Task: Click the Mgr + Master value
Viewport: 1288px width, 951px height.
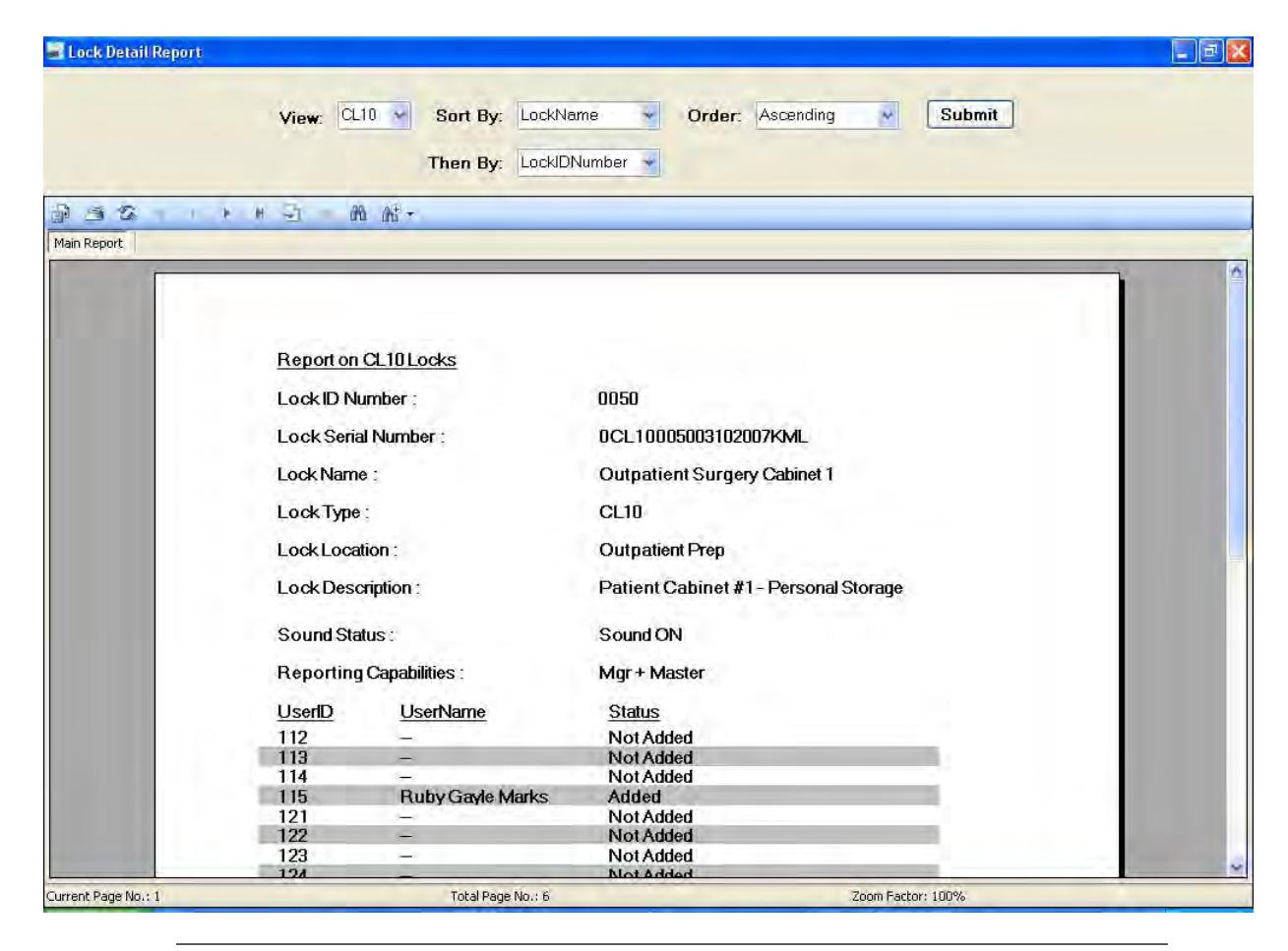Action: coord(652,673)
